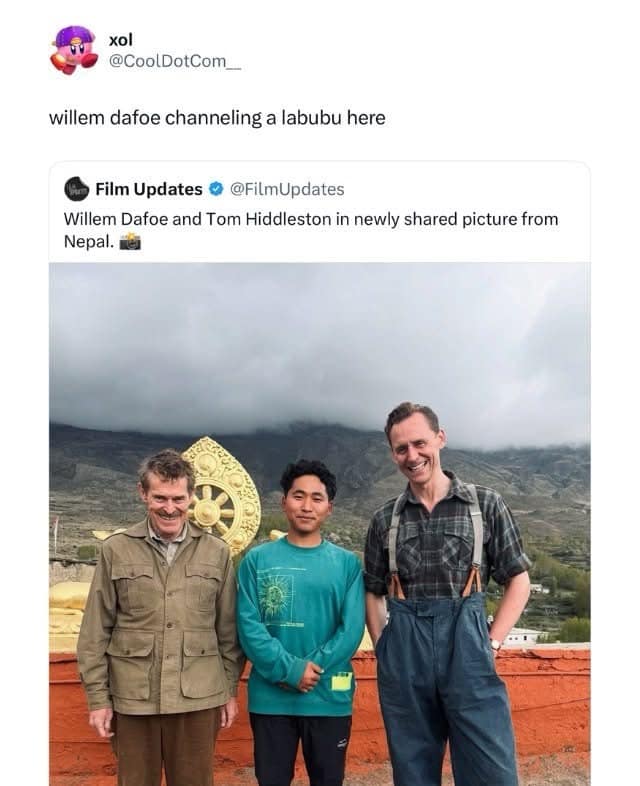The width and height of the screenshot is (640, 786).
Task: Open the @FilmUpdates handle
Action: coord(287,189)
